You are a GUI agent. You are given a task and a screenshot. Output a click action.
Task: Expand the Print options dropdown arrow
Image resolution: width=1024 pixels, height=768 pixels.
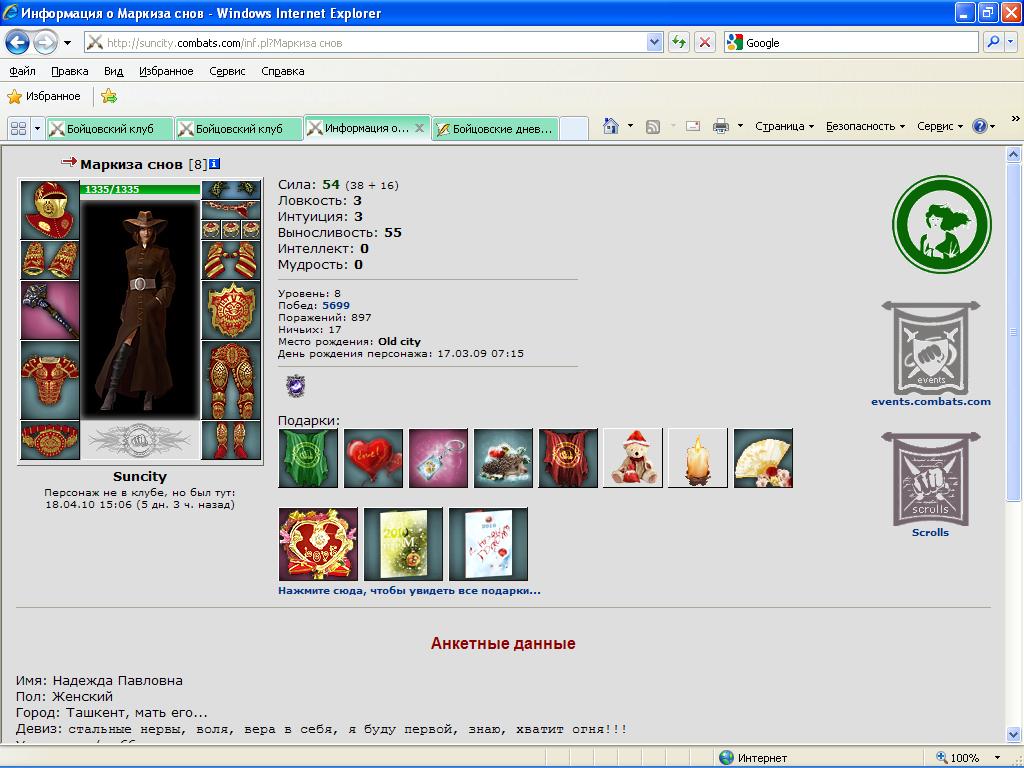coord(740,126)
